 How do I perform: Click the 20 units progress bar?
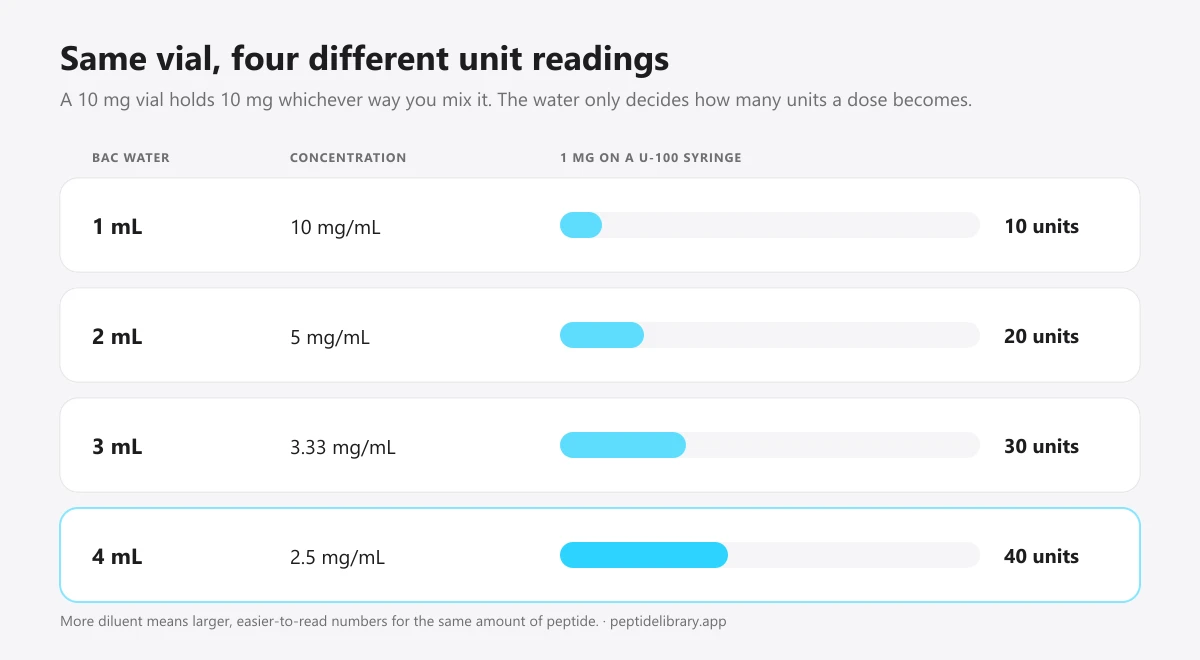(x=770, y=335)
